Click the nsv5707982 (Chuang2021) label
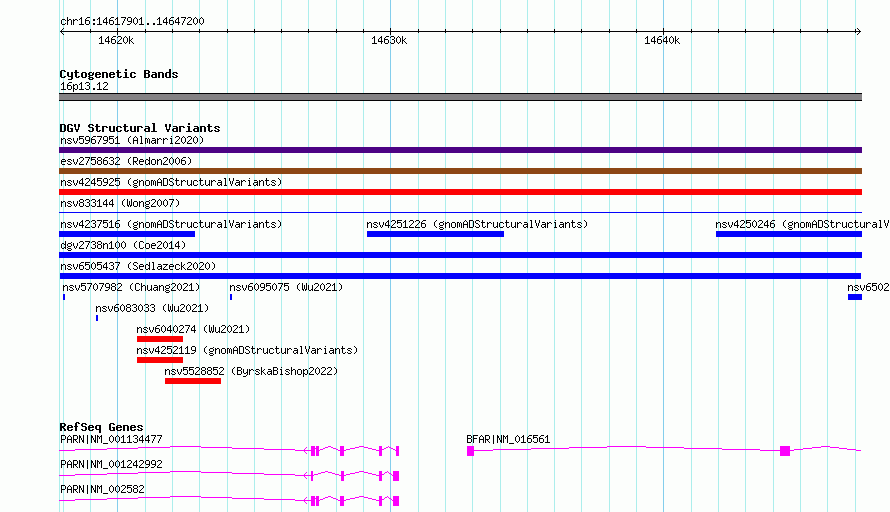 131,287
